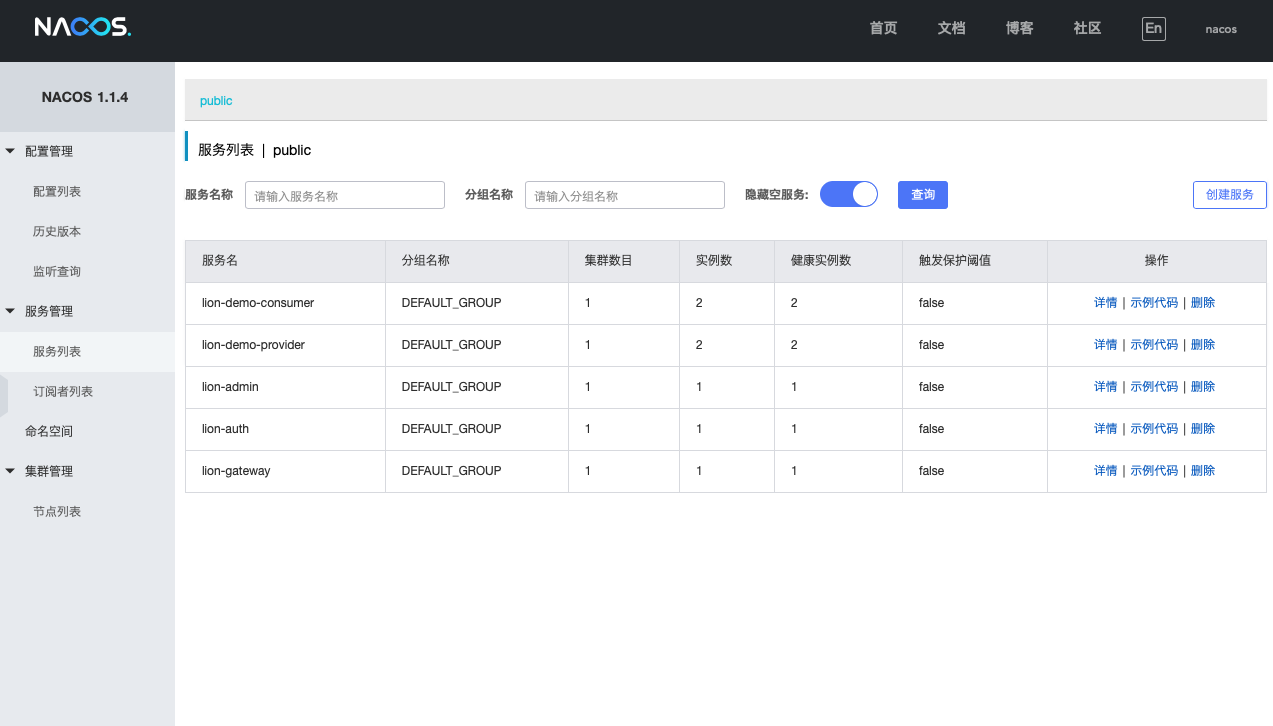
Task: Focus the 分组名称 input field
Action: [x=625, y=195]
